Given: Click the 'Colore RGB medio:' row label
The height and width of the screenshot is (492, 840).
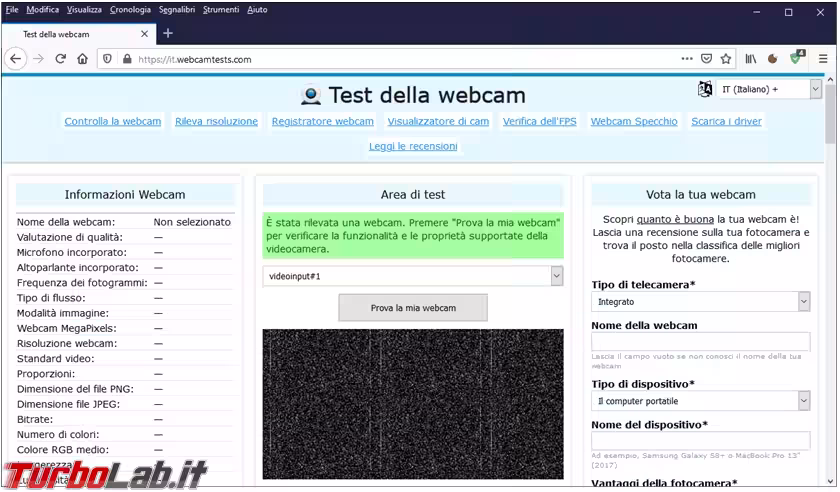Looking at the screenshot, I should (63, 450).
